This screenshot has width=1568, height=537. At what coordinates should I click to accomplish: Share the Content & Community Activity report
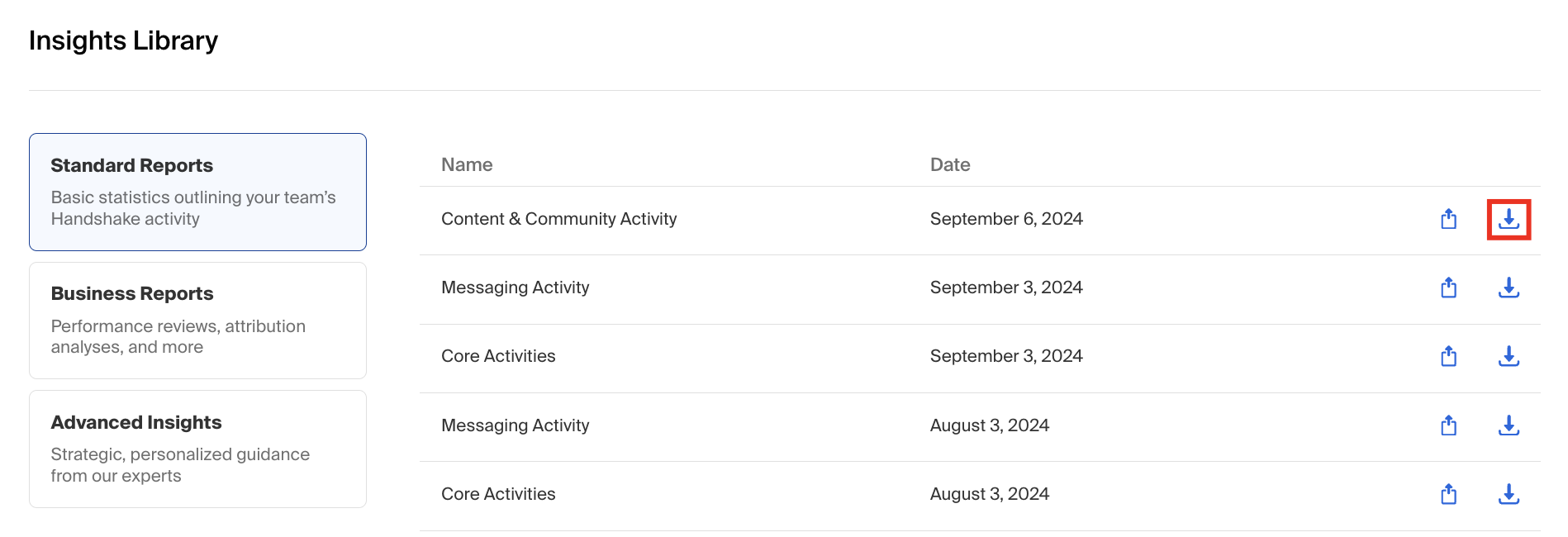1448,219
